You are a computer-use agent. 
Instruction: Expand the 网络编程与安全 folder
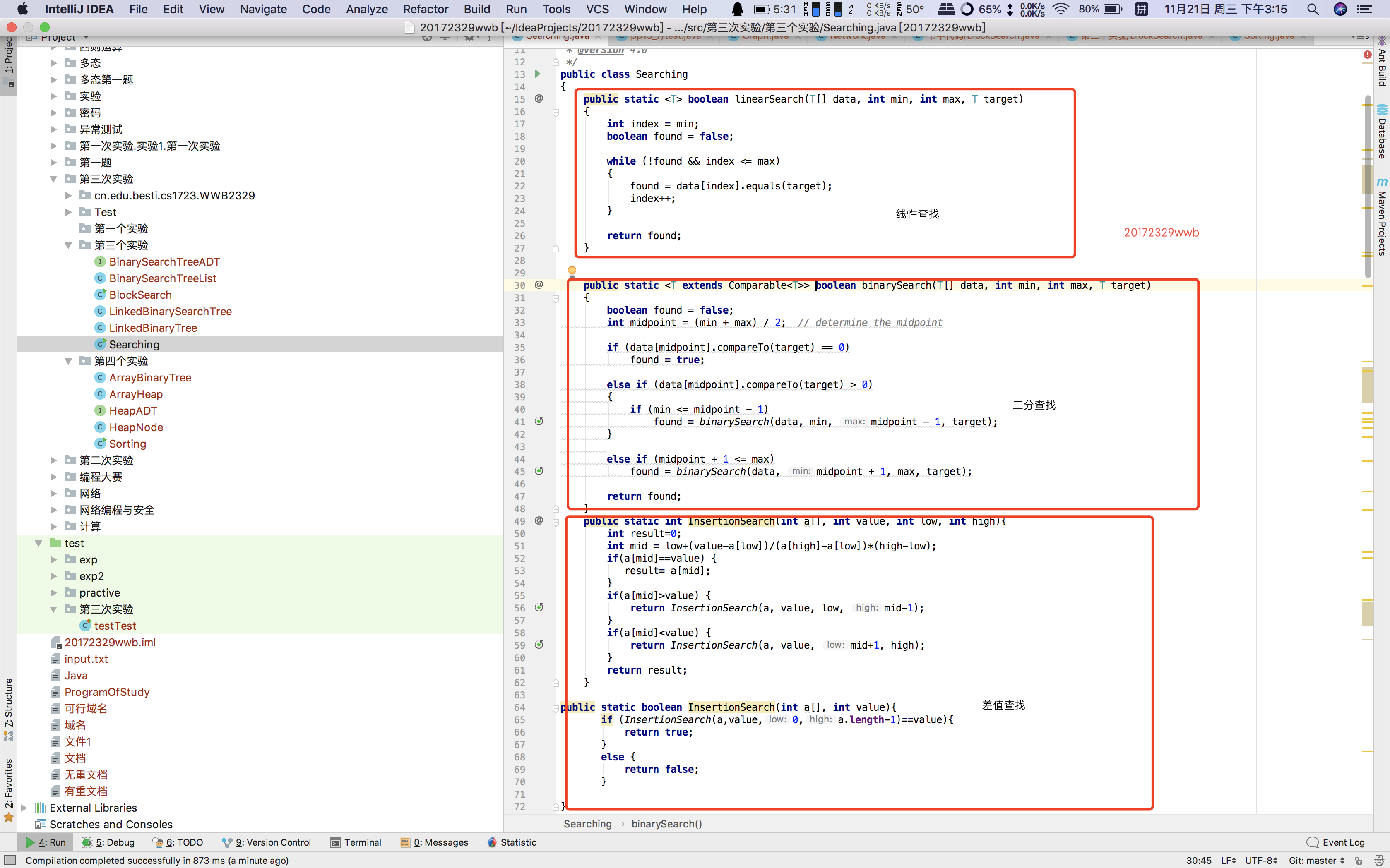pos(53,510)
